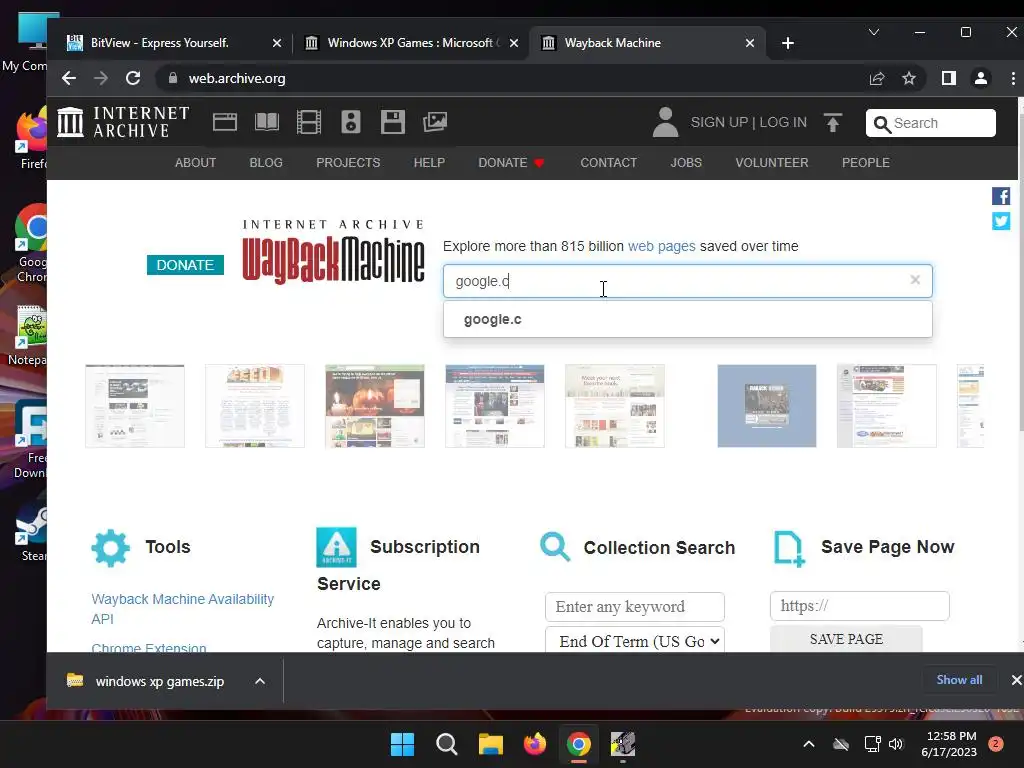Open the JOBS menu item
The image size is (1024, 768).
686,163
